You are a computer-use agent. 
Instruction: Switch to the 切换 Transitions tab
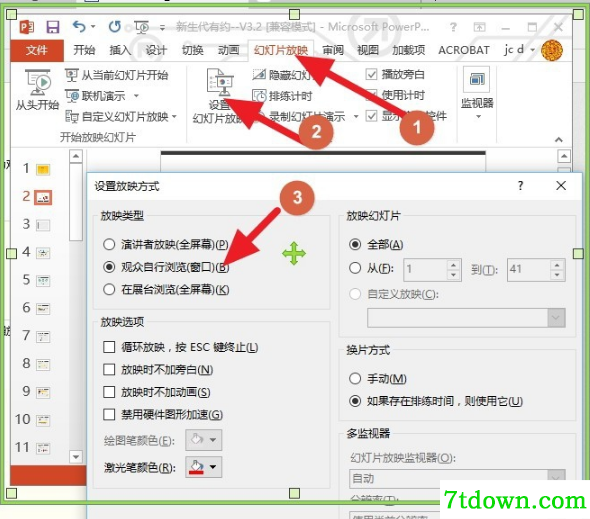[192, 50]
